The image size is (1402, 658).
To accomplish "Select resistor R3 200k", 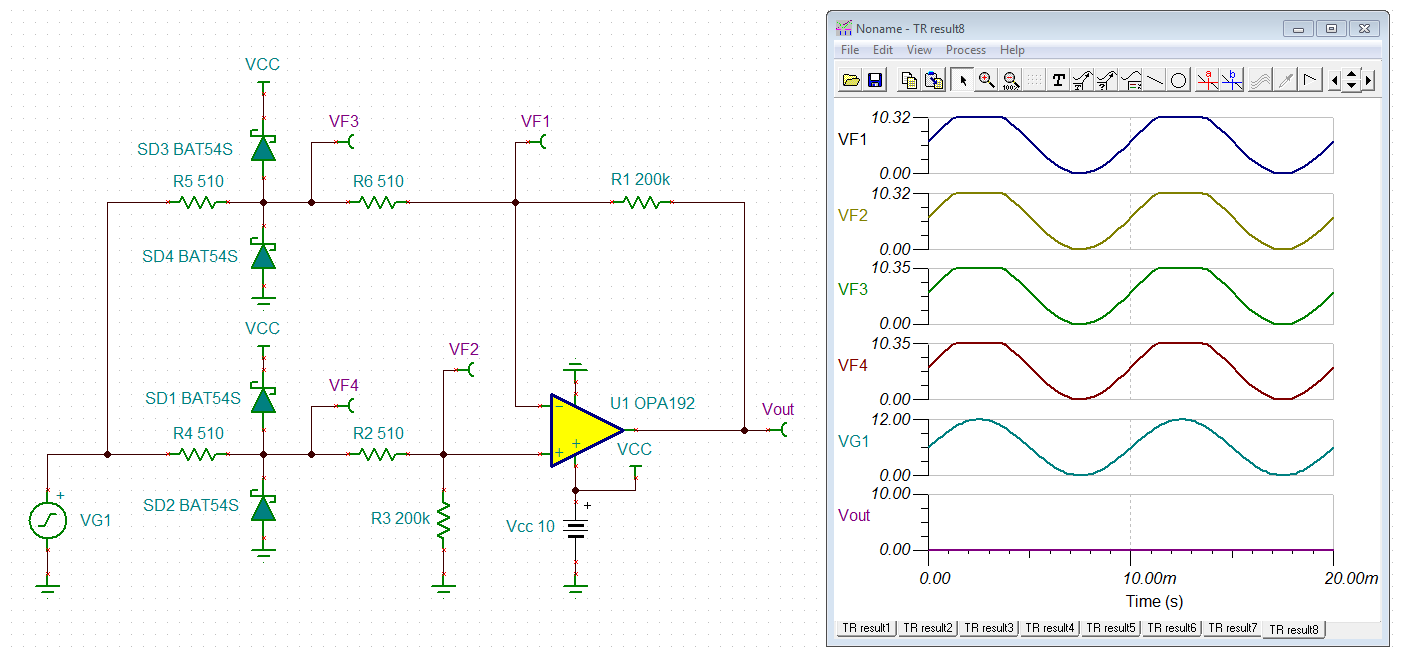I will [443, 518].
